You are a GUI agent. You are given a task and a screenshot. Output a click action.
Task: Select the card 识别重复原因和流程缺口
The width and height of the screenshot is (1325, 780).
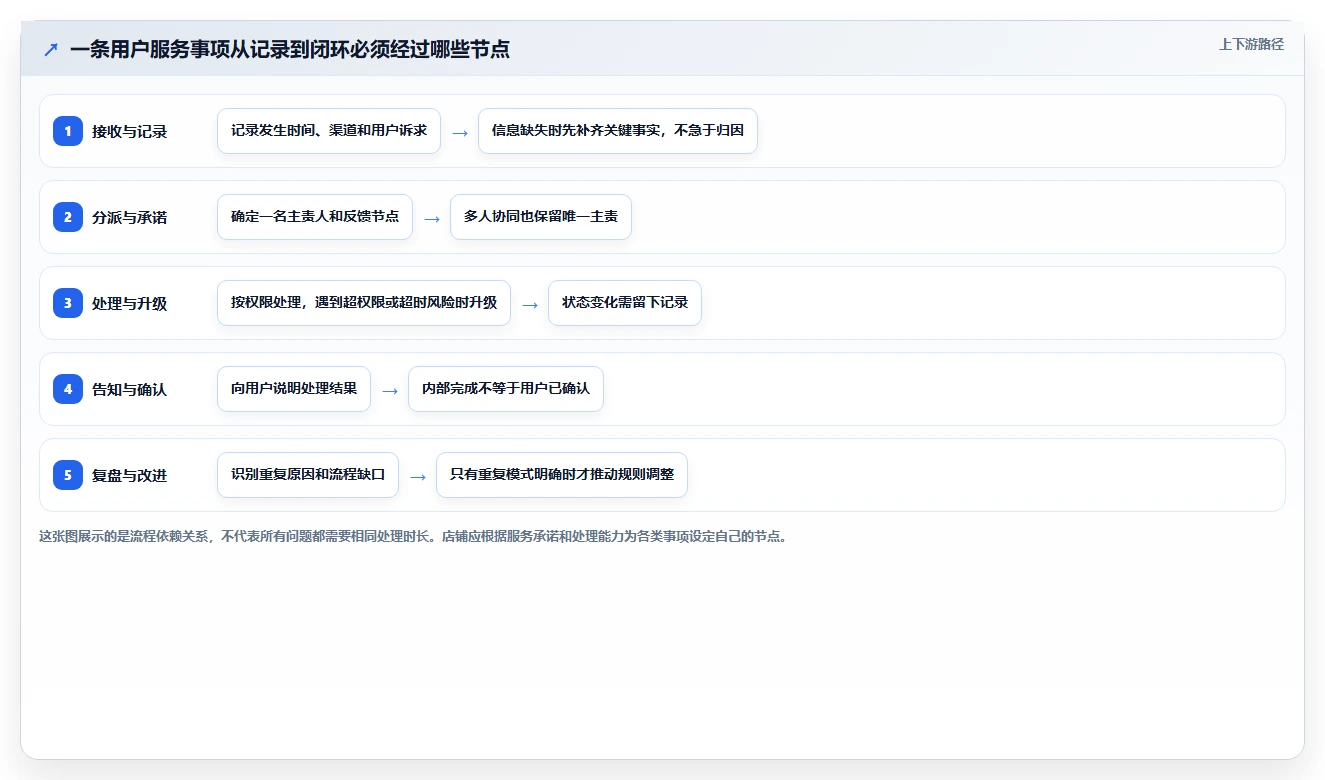coord(308,475)
